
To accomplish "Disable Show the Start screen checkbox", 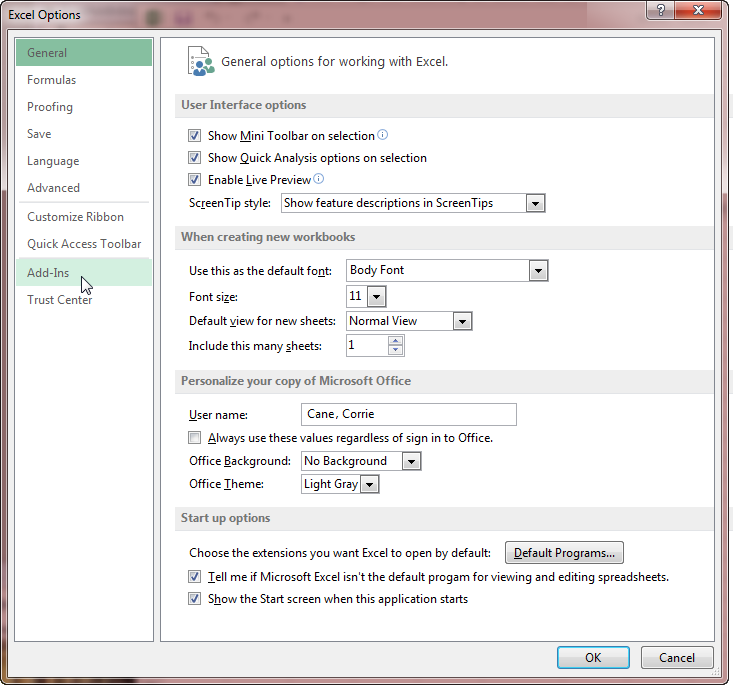I will click(x=195, y=599).
